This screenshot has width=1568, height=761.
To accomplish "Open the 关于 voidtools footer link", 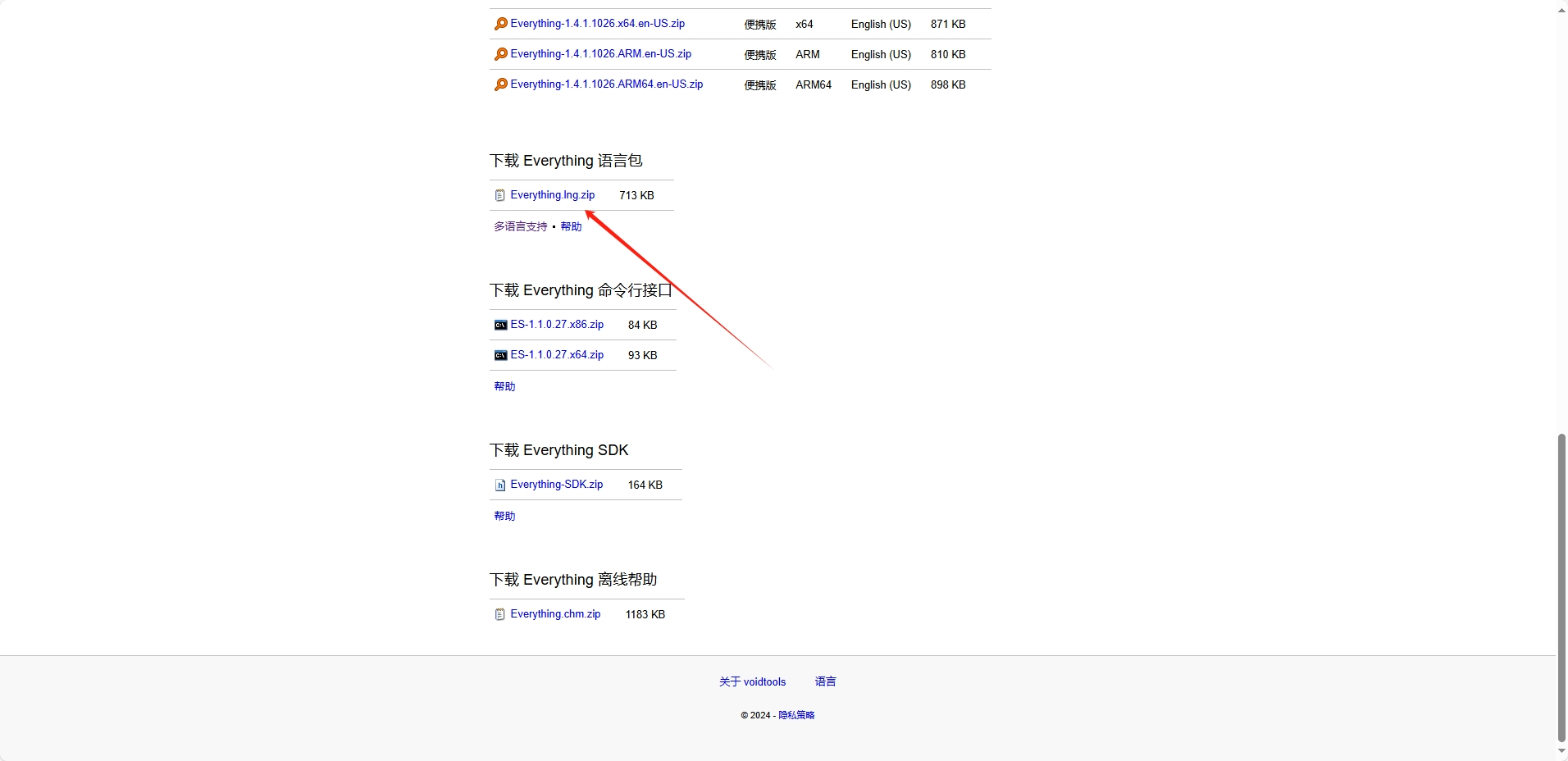I will click(752, 681).
